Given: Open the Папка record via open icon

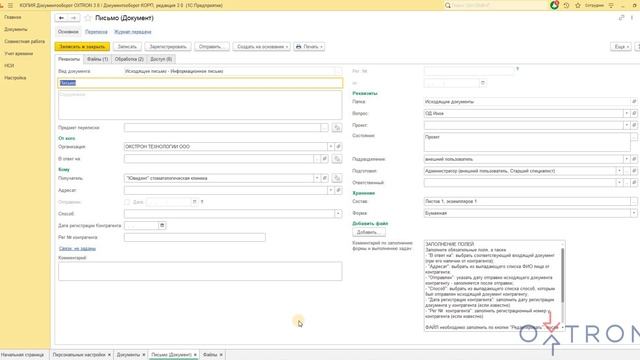Looking at the screenshot, I should (634, 102).
